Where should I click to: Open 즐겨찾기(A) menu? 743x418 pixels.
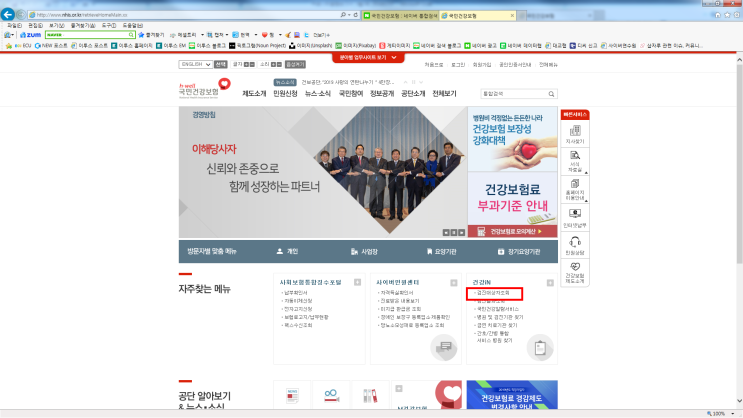click(x=83, y=26)
